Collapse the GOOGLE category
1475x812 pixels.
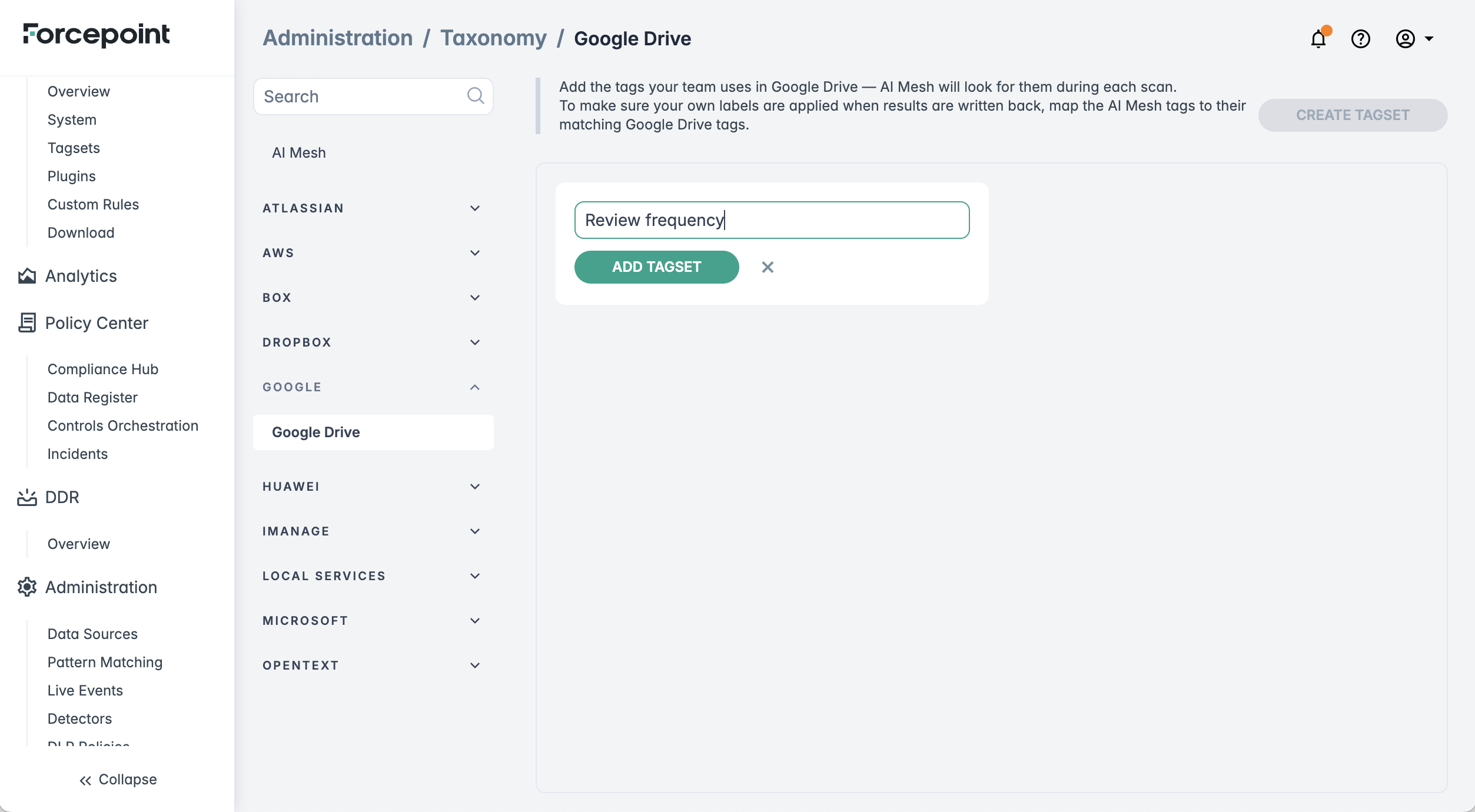pyautogui.click(x=475, y=387)
